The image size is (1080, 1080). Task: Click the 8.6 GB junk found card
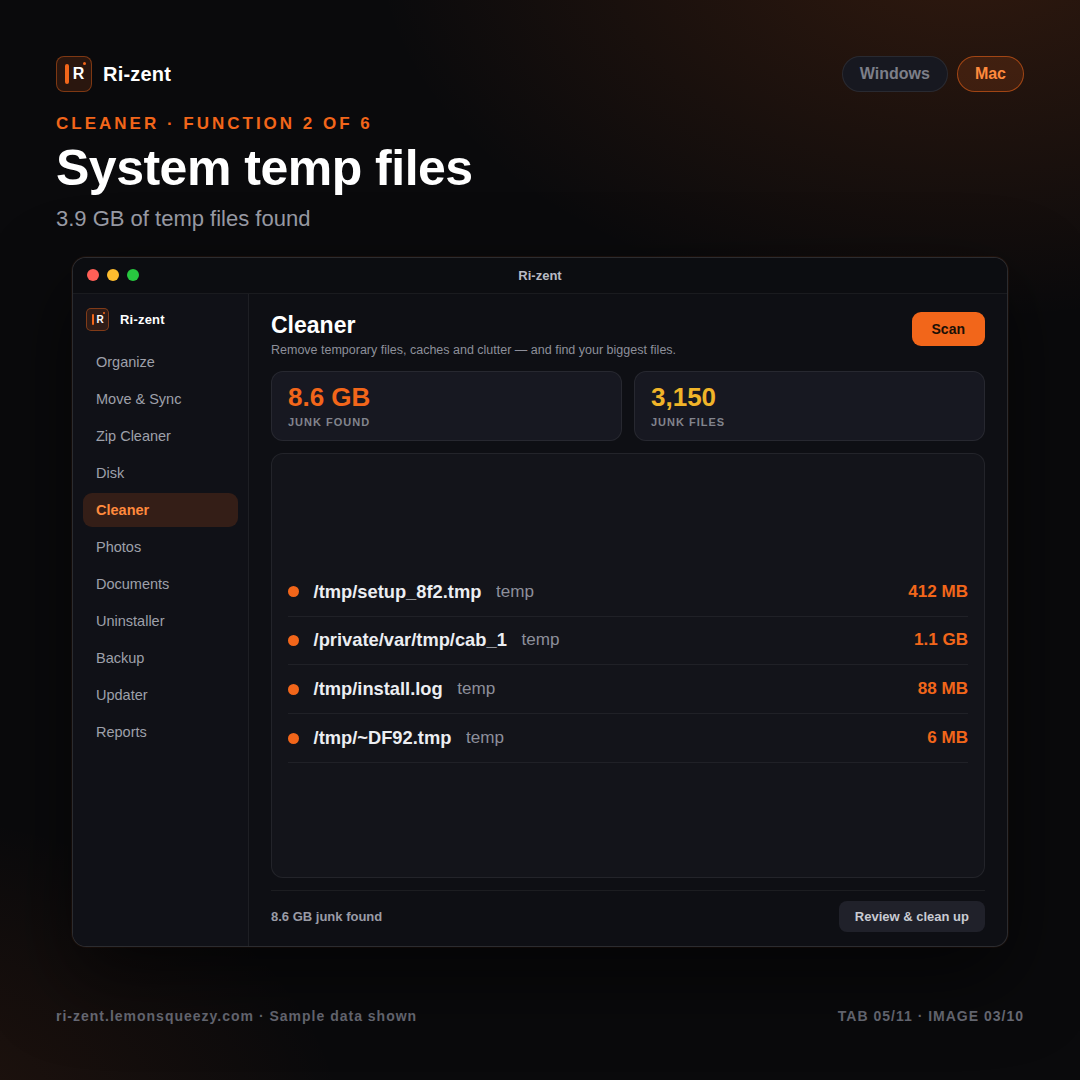[x=446, y=406]
